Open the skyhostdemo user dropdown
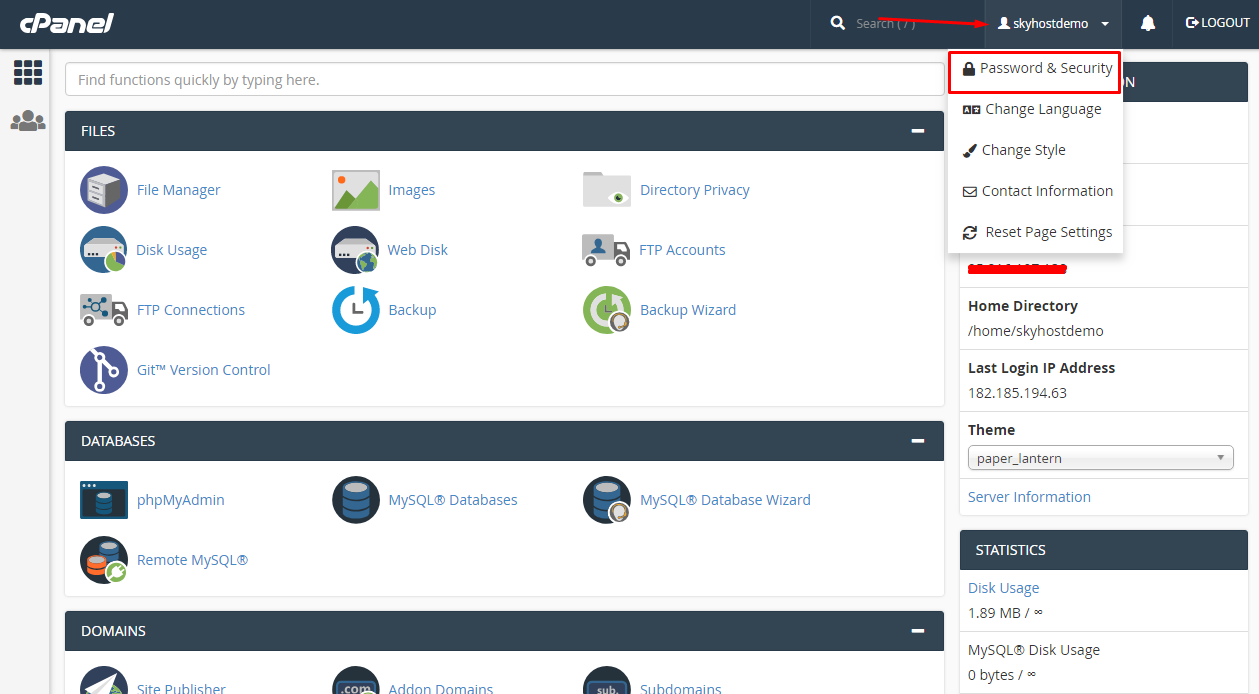1259x694 pixels. coord(1053,23)
